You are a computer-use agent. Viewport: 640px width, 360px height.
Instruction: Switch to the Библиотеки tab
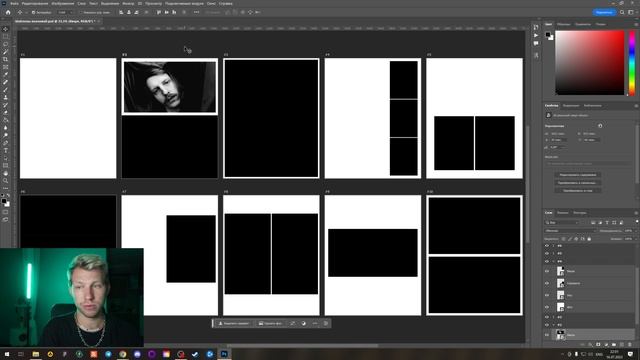click(592, 106)
